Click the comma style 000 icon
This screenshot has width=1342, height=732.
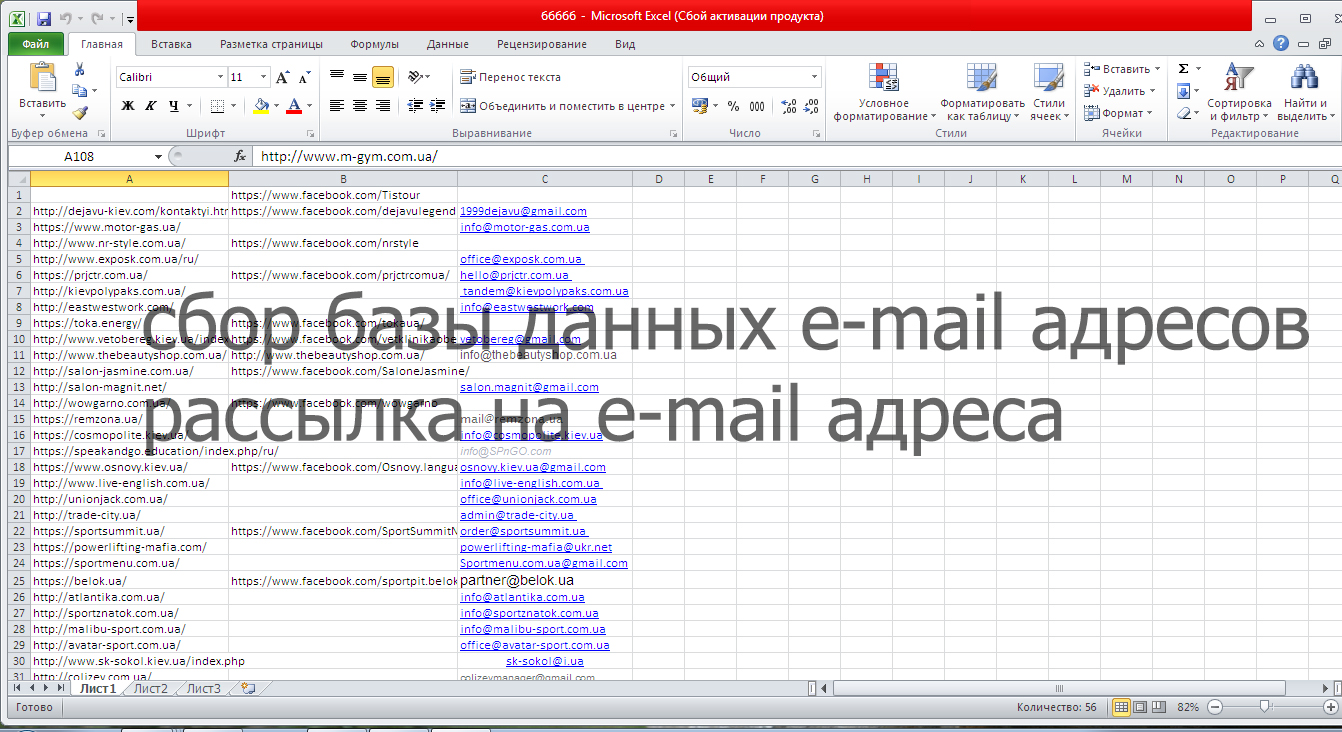[757, 106]
